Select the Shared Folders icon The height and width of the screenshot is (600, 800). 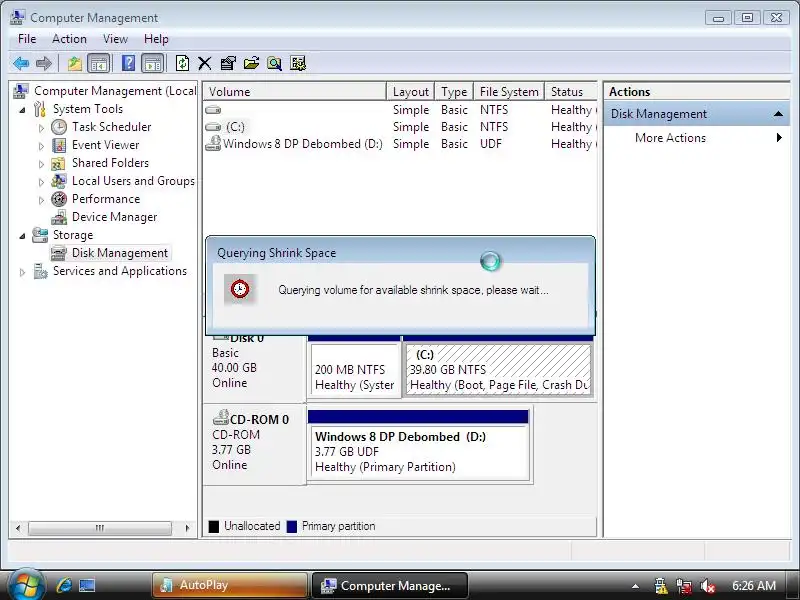[58, 163]
